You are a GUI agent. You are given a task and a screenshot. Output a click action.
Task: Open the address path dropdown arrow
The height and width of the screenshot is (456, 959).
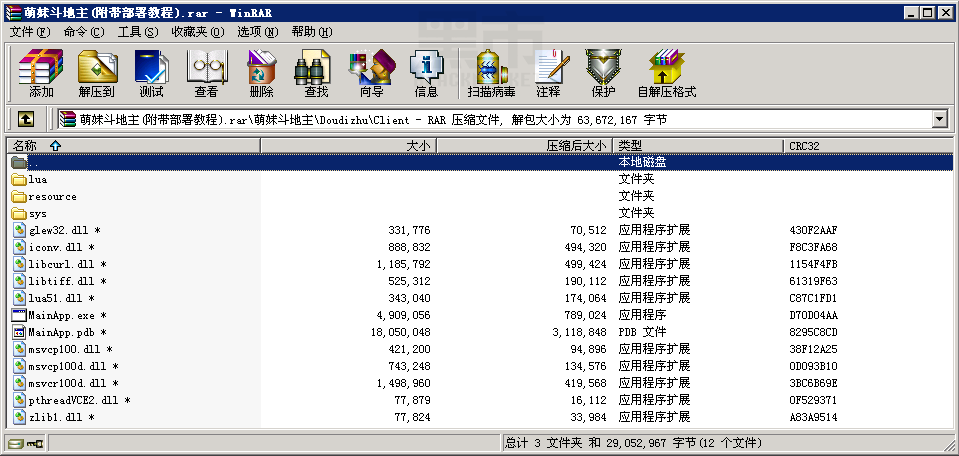[x=940, y=119]
